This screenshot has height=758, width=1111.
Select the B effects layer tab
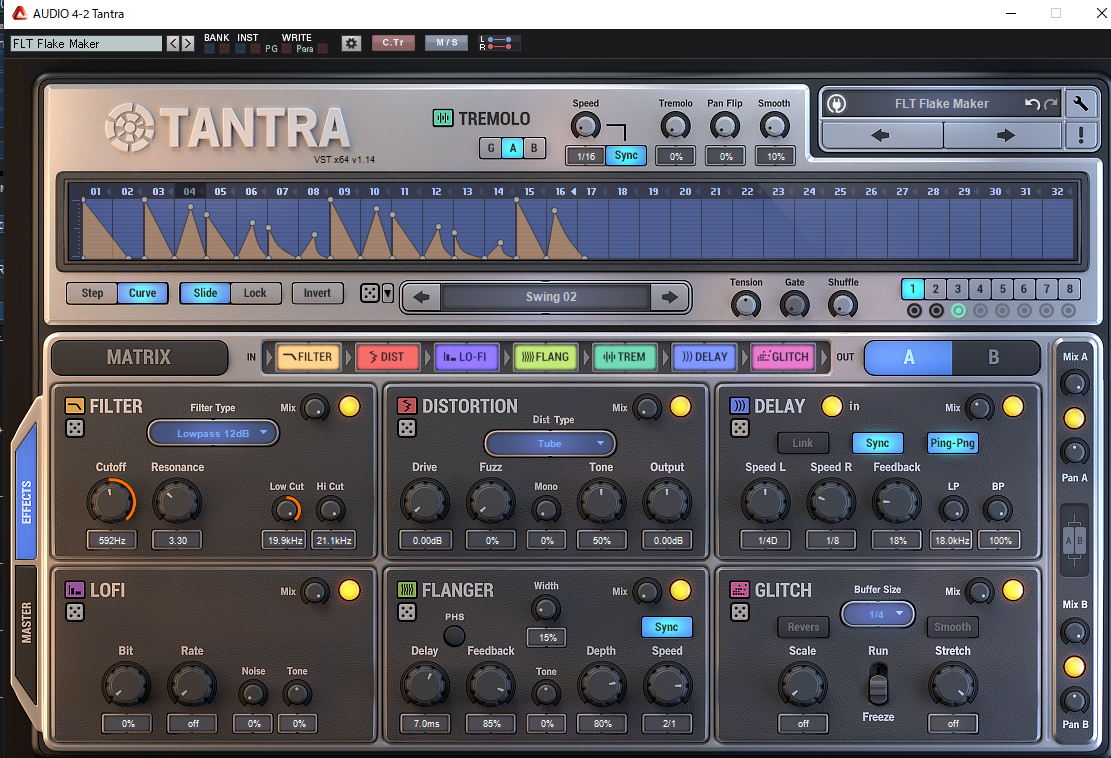click(x=994, y=357)
